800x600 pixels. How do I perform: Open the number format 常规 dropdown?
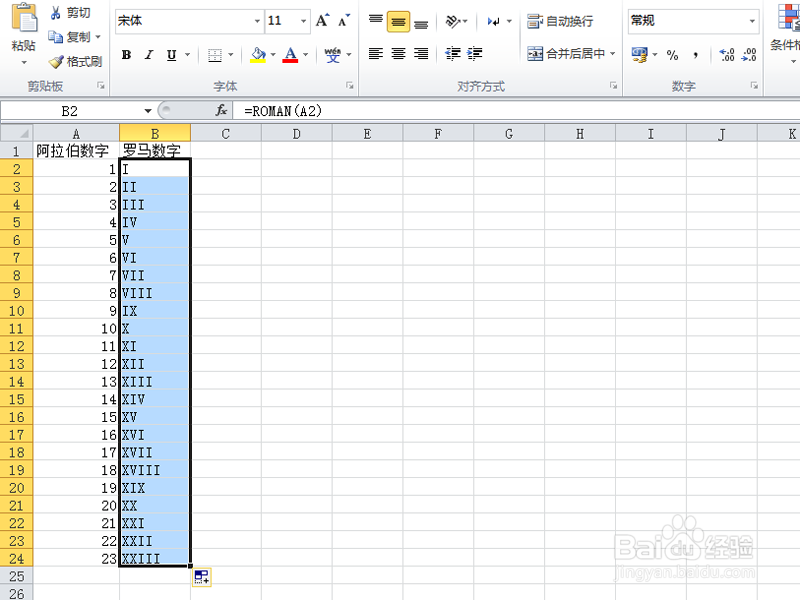752,21
